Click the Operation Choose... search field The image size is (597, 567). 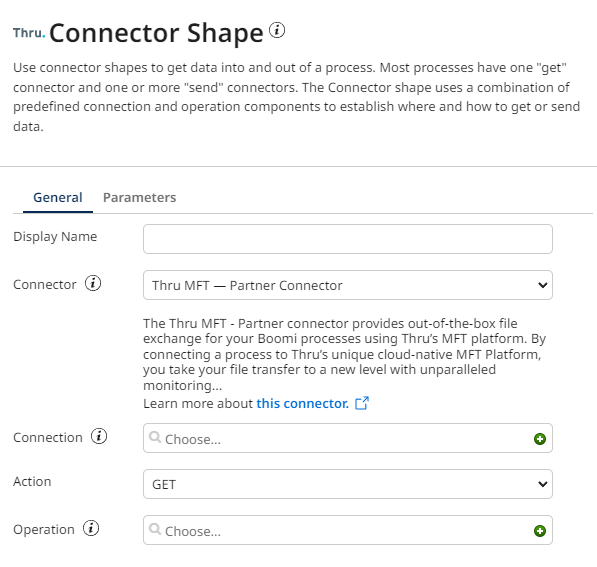point(348,530)
